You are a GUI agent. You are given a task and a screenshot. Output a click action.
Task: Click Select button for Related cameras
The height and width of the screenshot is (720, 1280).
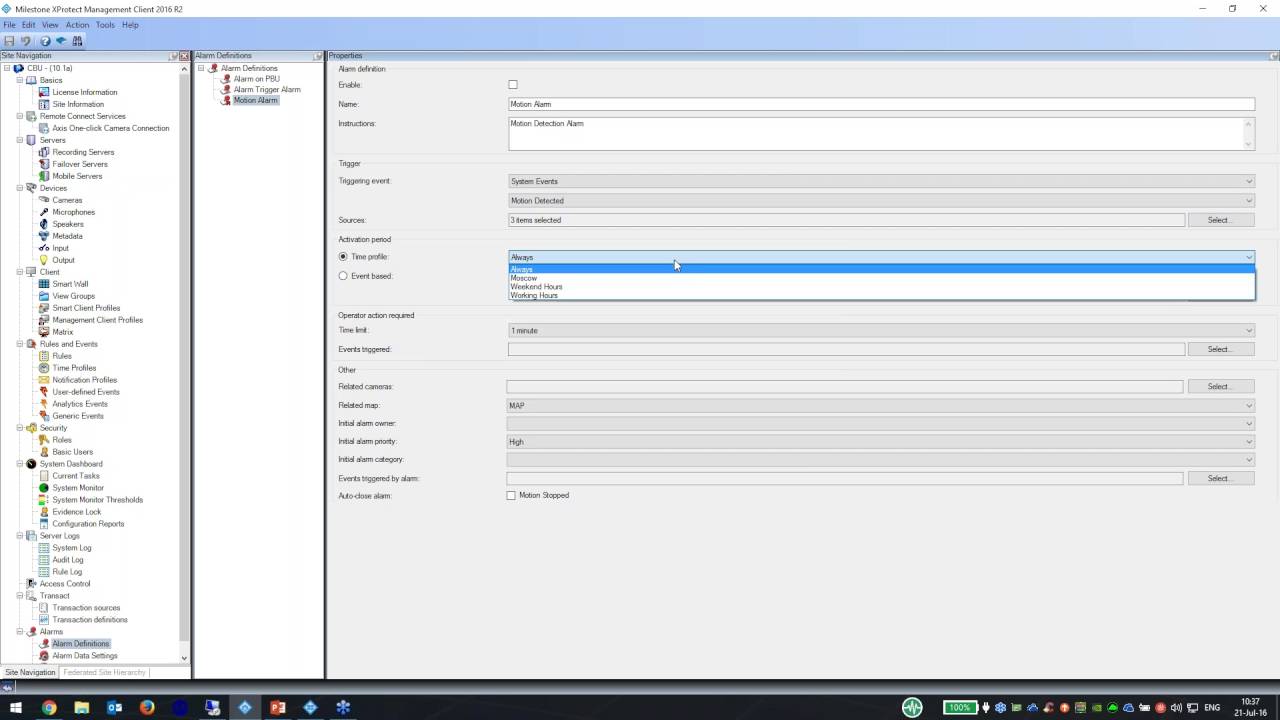[x=1220, y=387]
